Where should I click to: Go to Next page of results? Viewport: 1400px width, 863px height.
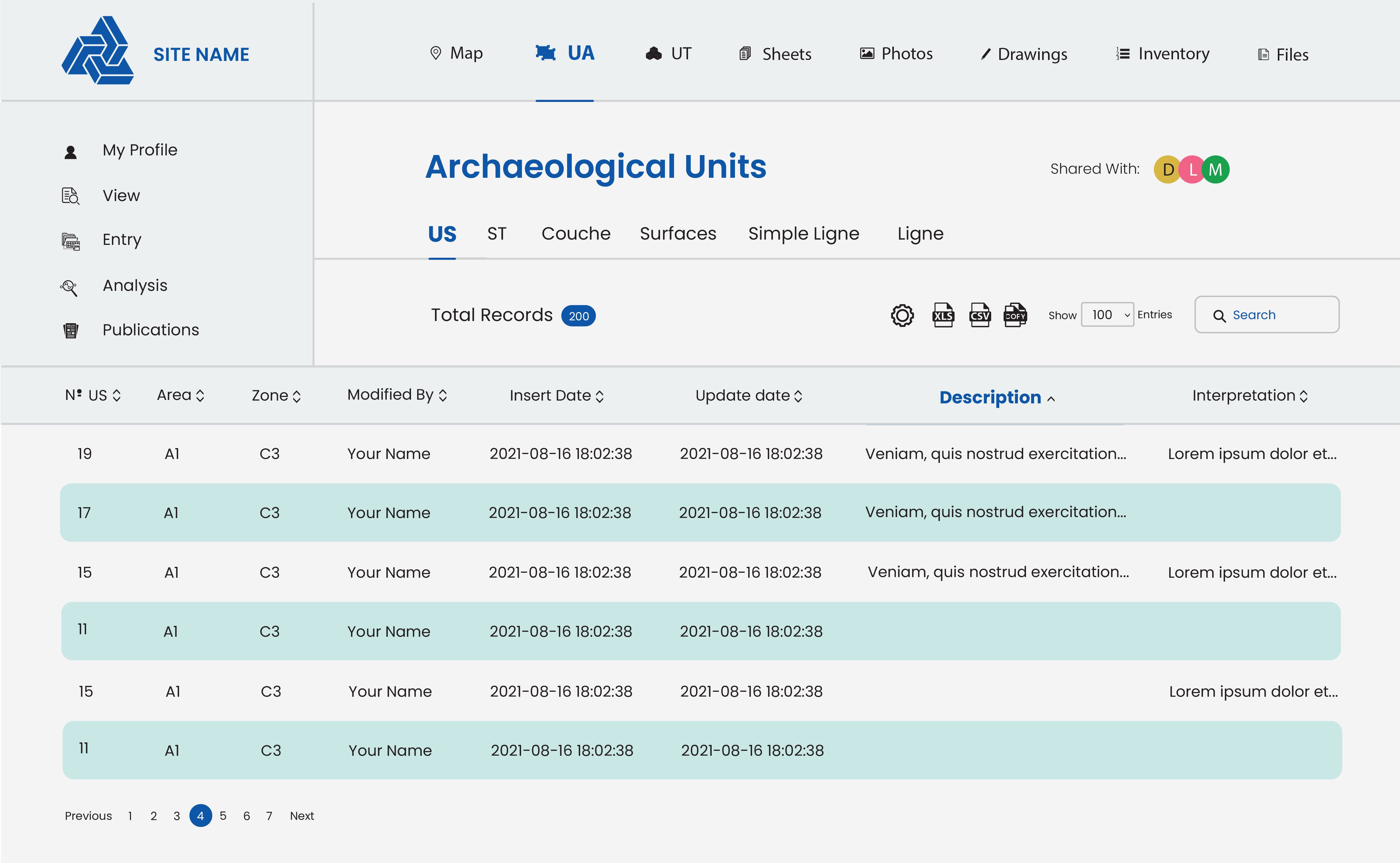[x=302, y=816]
